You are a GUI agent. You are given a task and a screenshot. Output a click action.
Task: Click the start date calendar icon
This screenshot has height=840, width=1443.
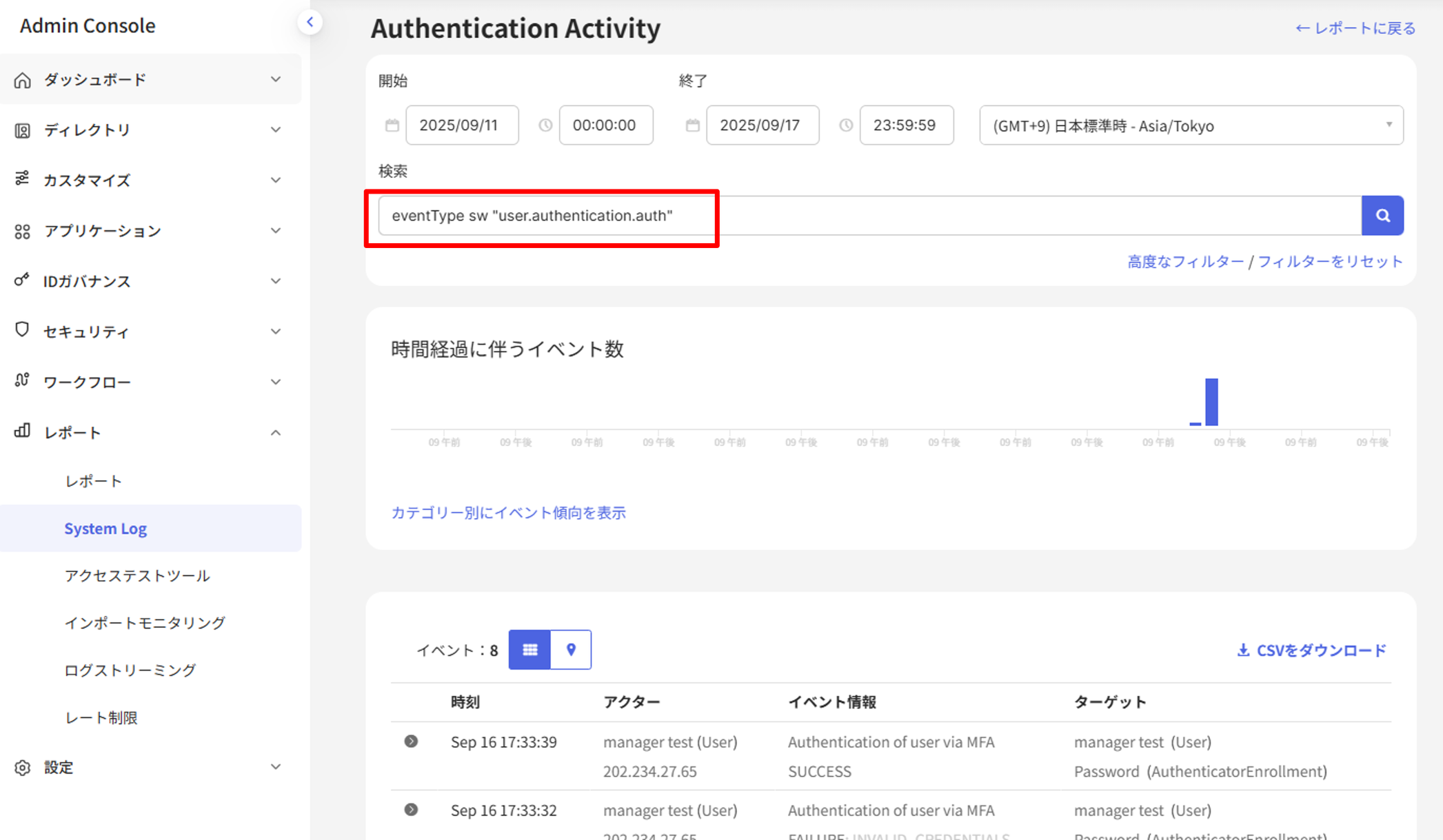(x=392, y=125)
